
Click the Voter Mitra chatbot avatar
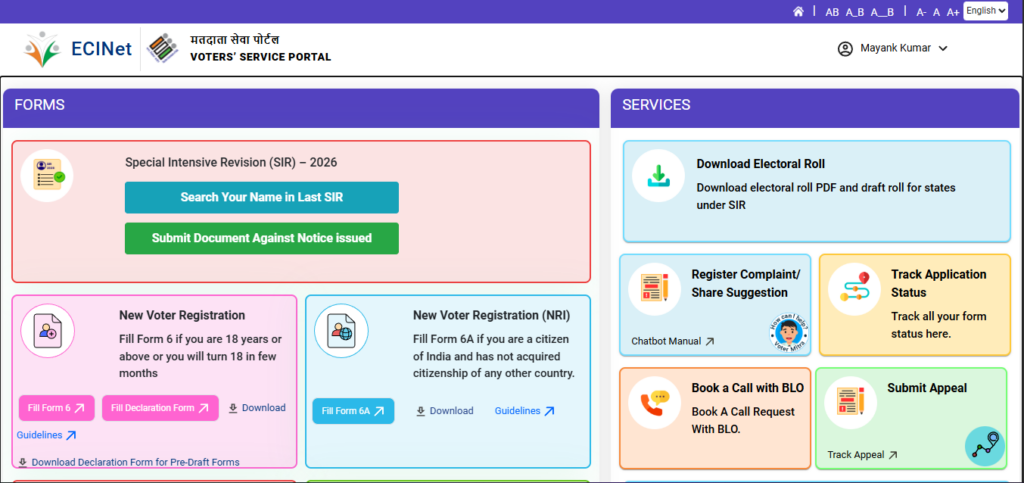coord(789,333)
